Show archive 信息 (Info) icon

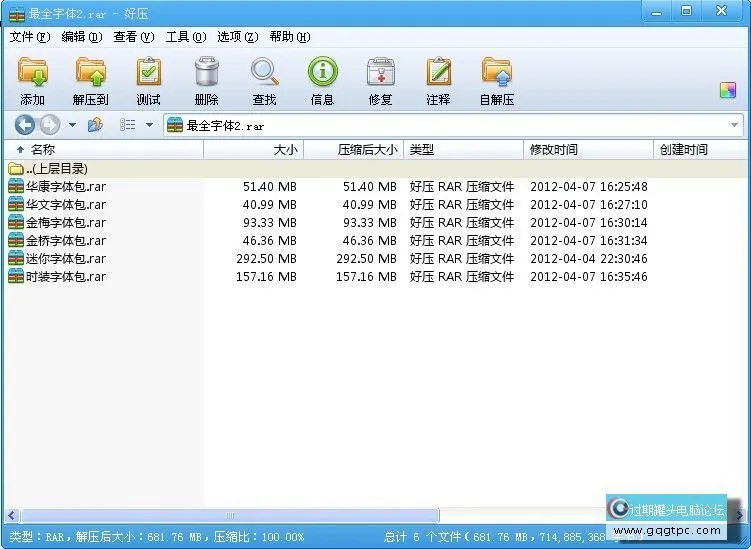point(322,72)
